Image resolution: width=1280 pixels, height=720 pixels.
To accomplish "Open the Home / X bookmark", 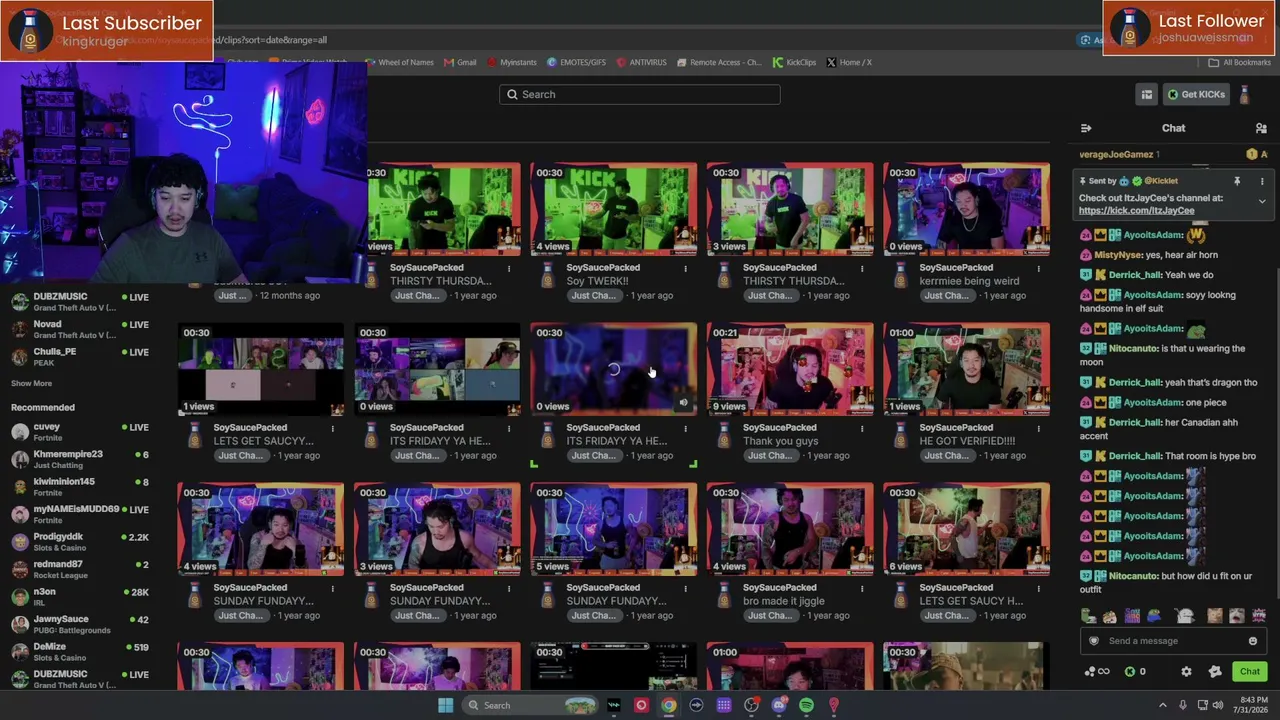I will coord(849,62).
